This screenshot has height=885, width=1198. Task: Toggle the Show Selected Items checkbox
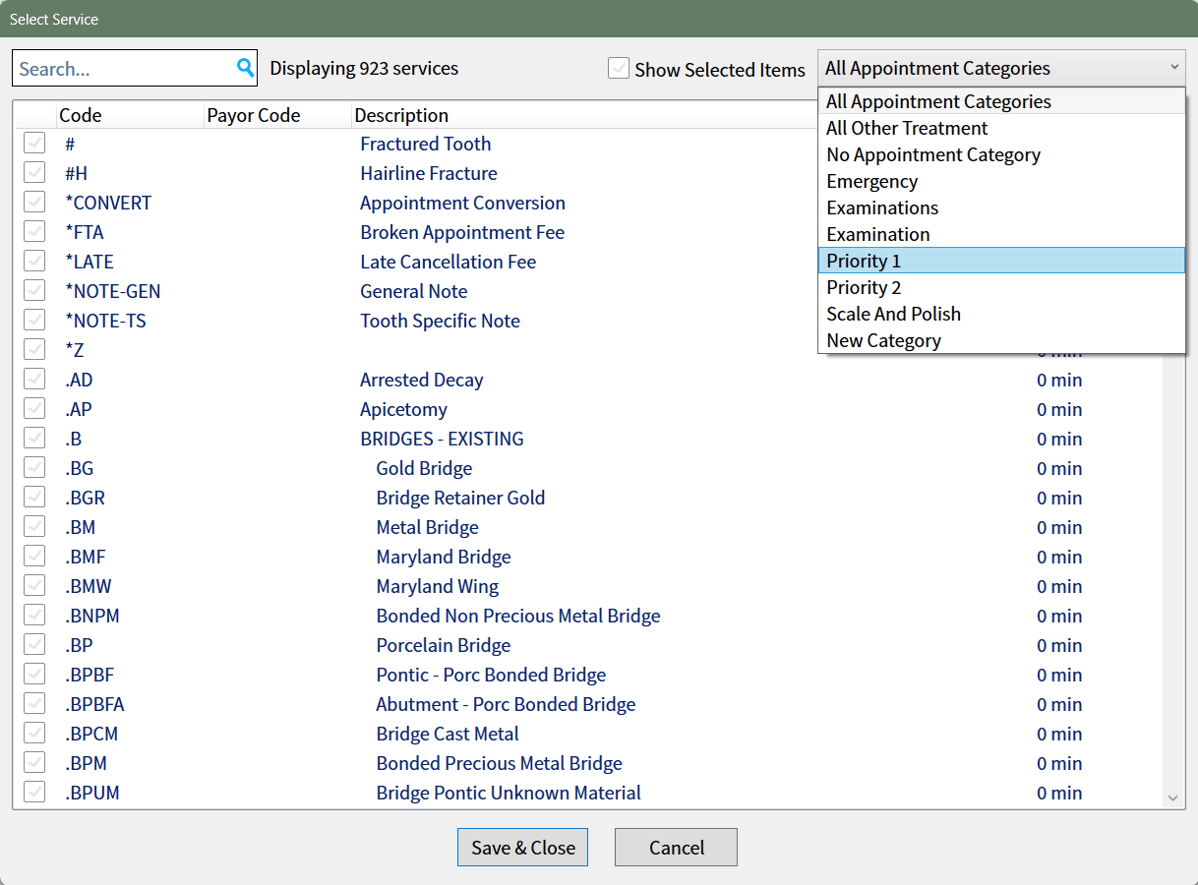[619, 69]
